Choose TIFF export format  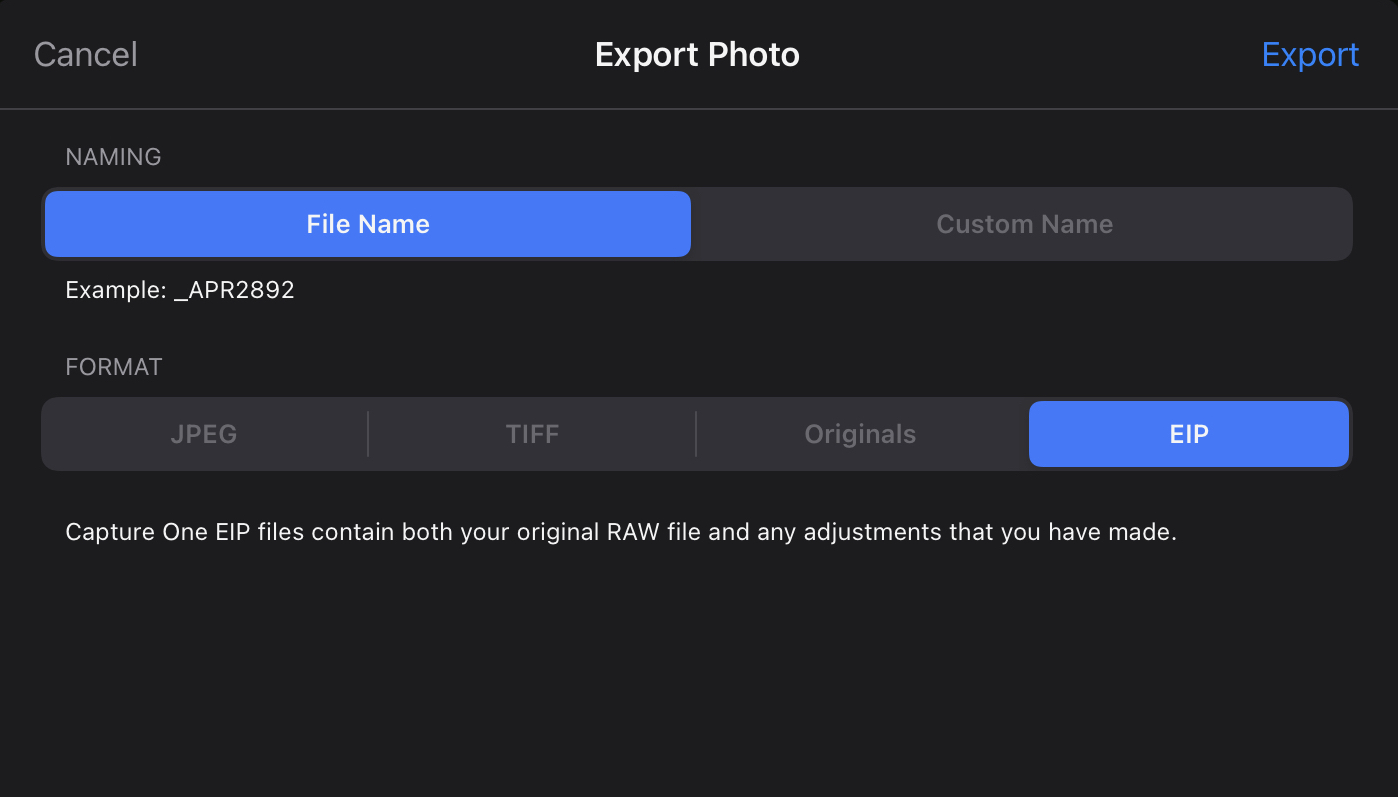[x=532, y=434]
